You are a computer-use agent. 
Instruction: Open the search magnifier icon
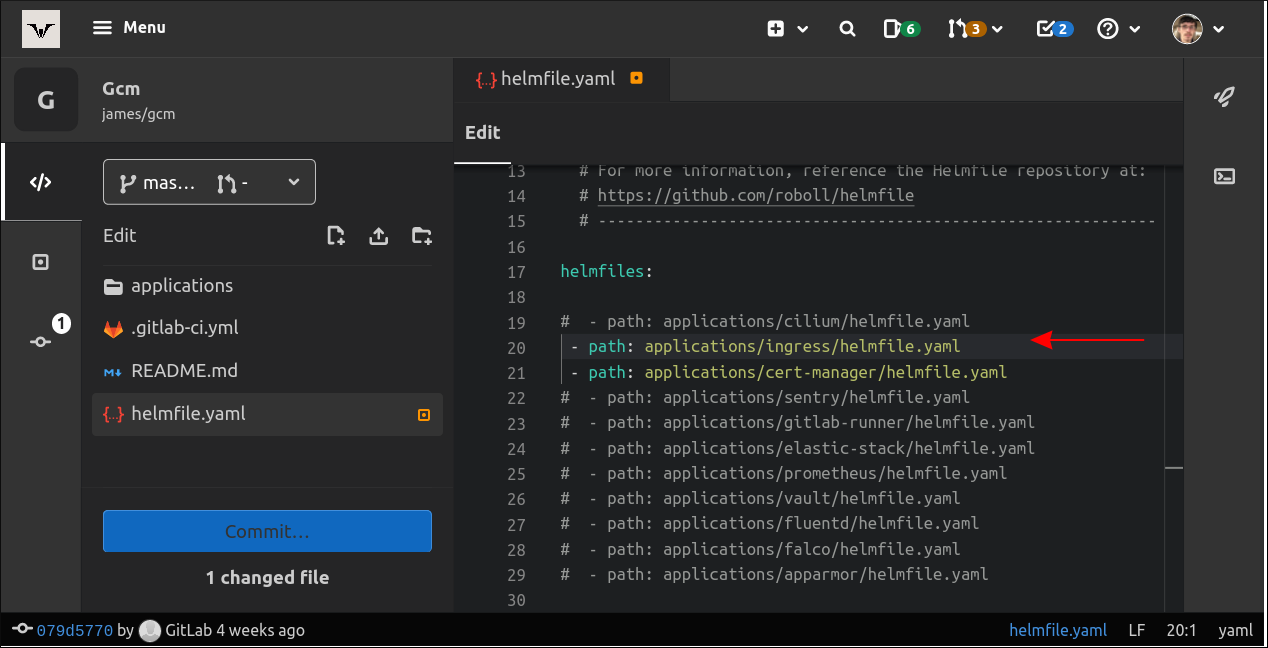(x=847, y=29)
